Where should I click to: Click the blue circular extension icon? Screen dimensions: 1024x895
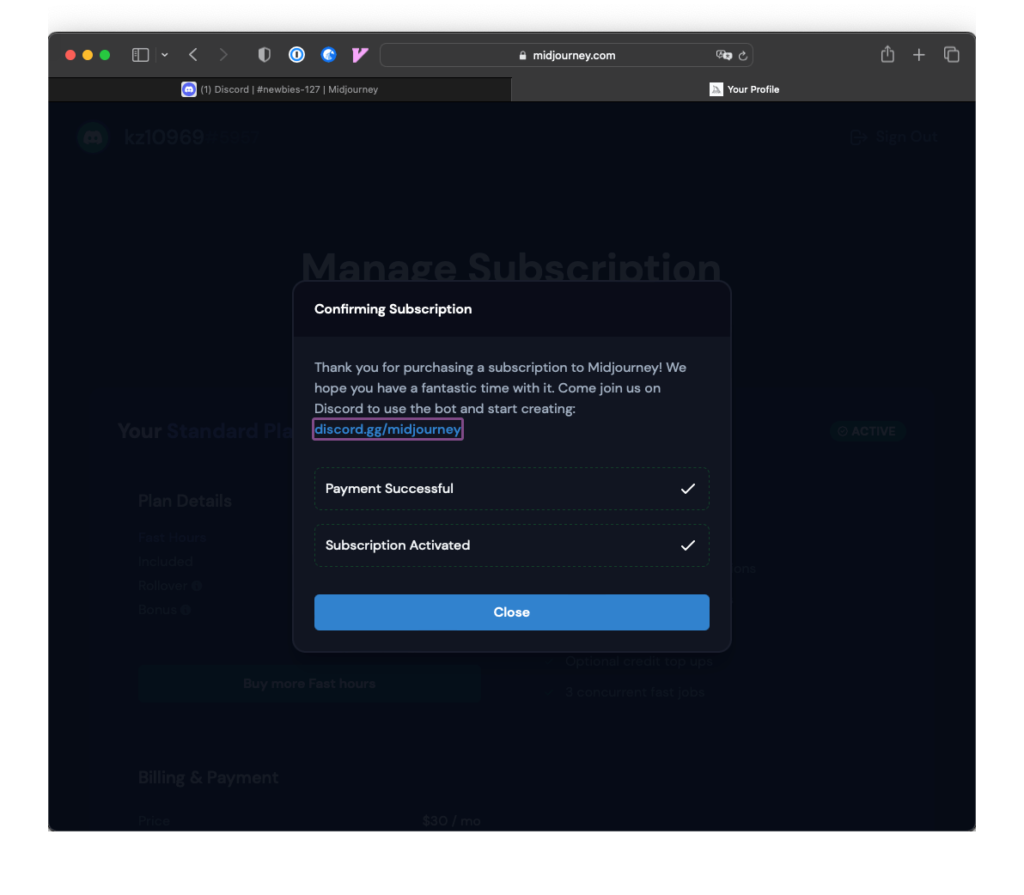328,55
